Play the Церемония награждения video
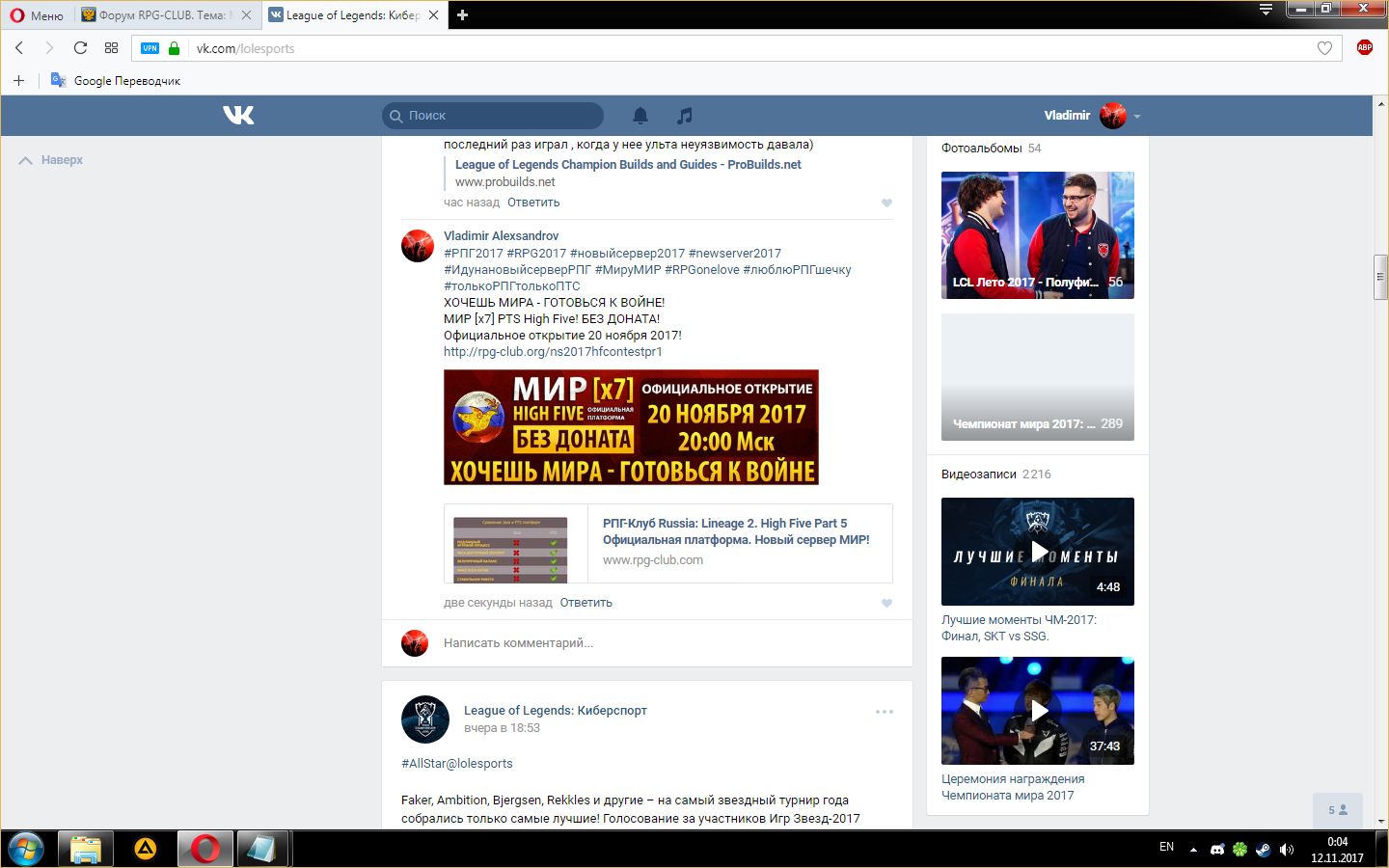The image size is (1389, 868). (x=1038, y=711)
